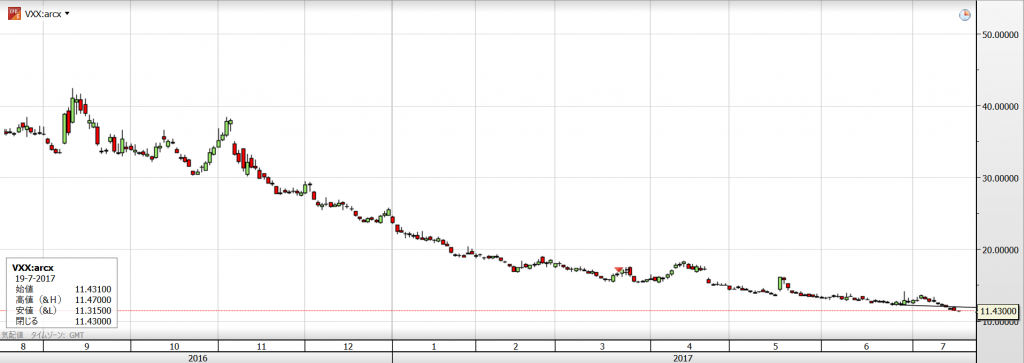
Task: Click the 閉じる value 11.43000 in the info box
Action: pyautogui.click(x=92, y=321)
